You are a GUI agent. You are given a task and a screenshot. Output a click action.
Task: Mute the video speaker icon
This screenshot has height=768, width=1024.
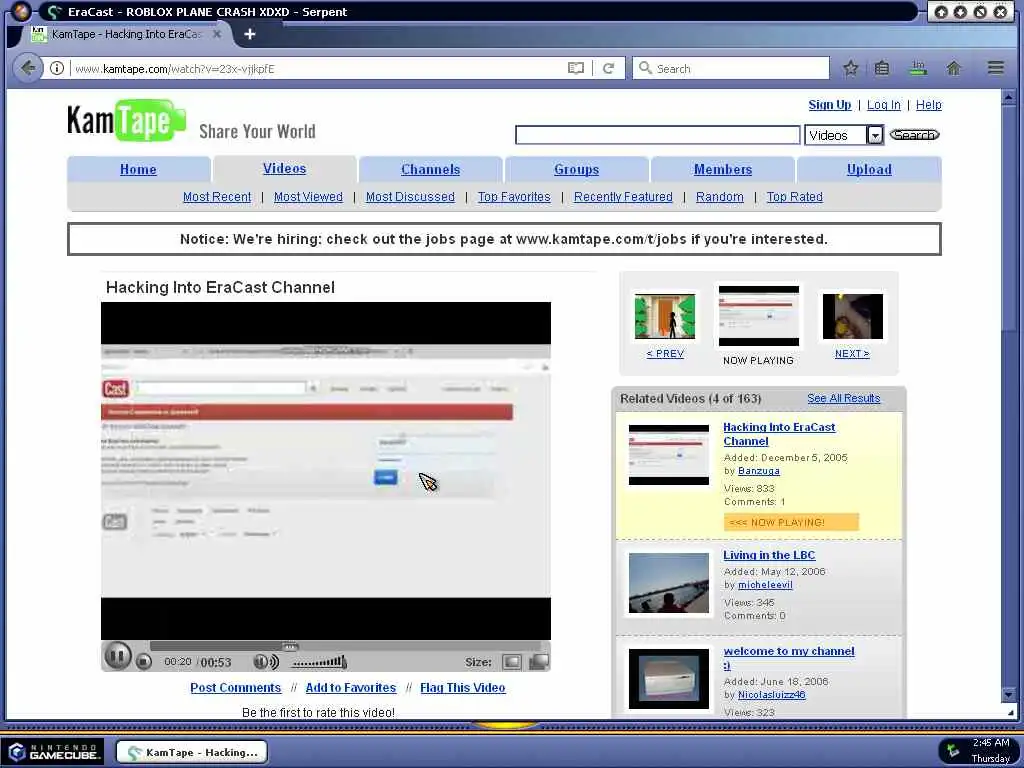(266, 662)
